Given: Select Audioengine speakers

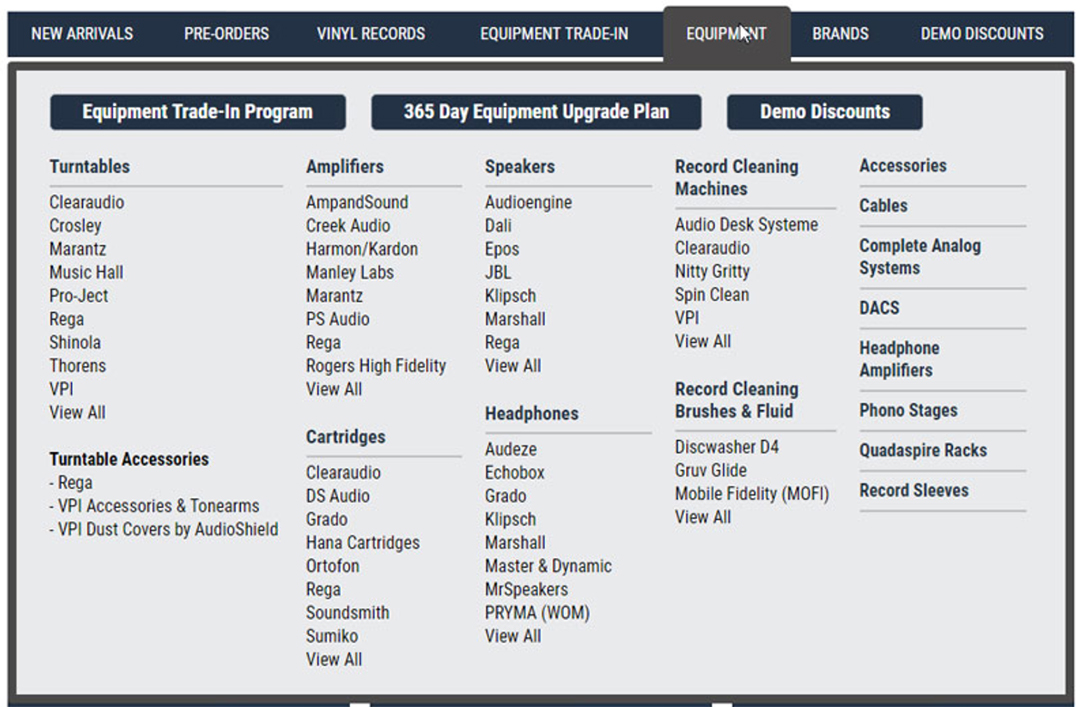Looking at the screenshot, I should click(528, 203).
